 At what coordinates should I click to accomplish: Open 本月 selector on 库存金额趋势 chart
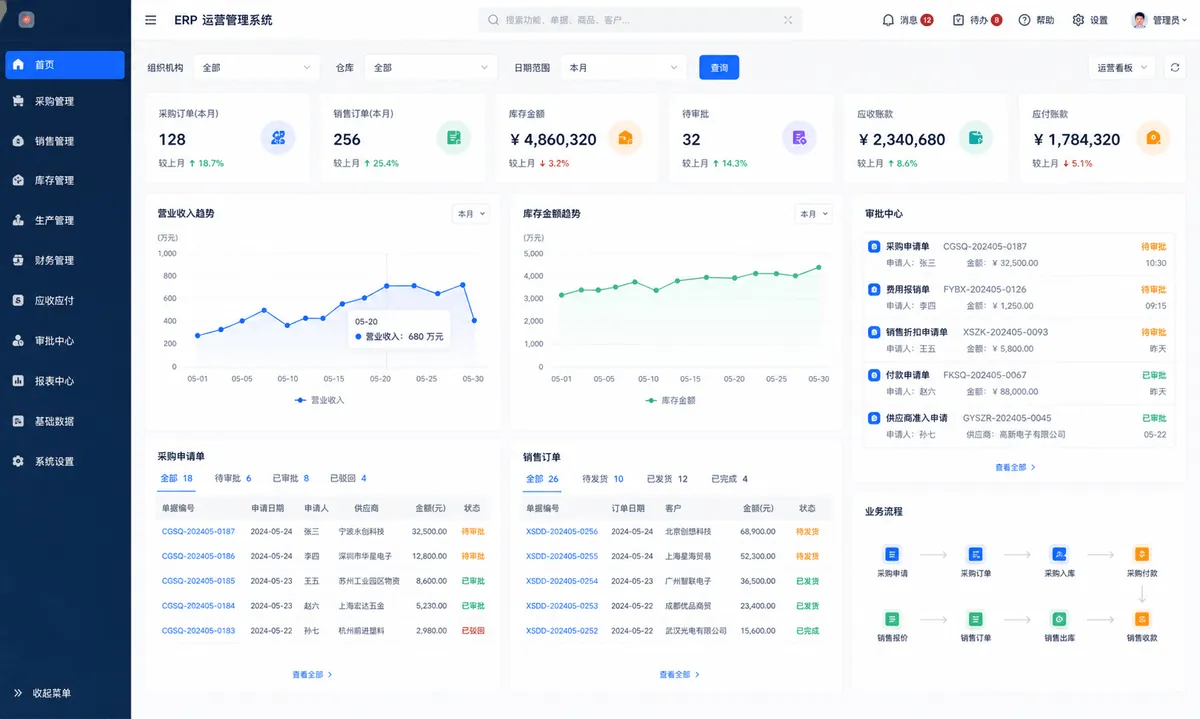pyautogui.click(x=813, y=213)
